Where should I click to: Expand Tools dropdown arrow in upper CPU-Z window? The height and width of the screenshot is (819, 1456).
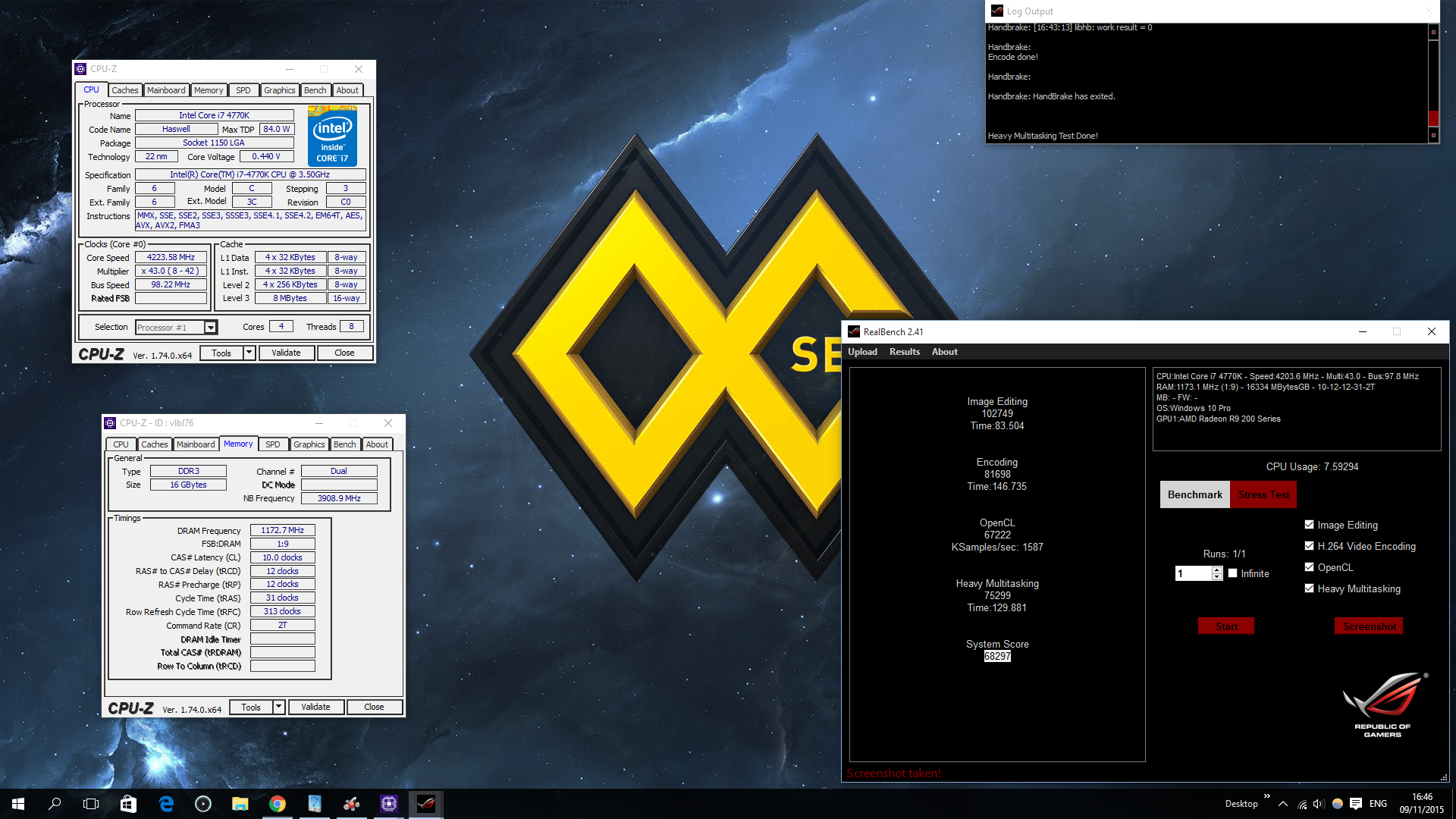tap(249, 353)
